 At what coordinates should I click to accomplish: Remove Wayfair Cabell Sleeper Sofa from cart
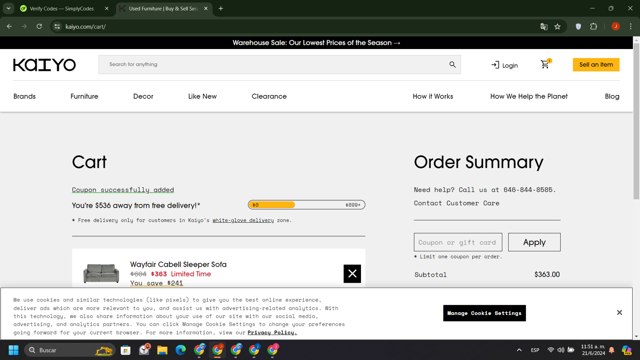pyautogui.click(x=352, y=273)
